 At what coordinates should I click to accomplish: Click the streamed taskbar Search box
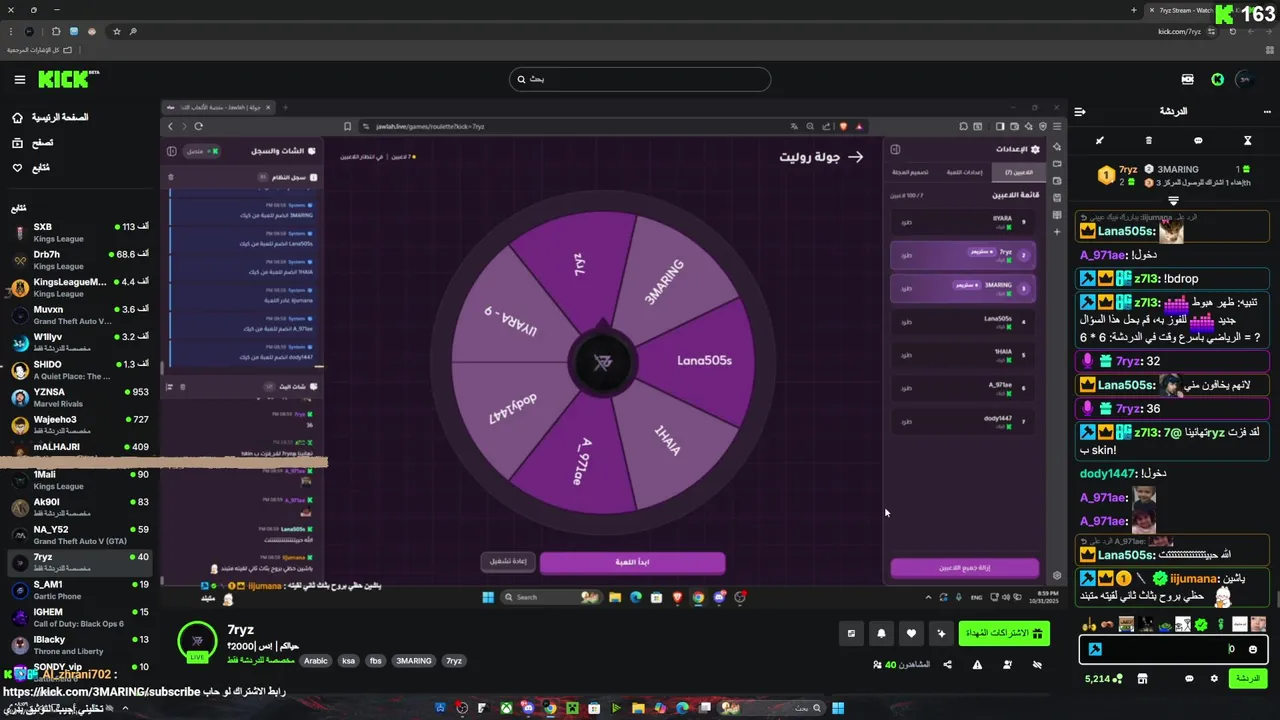pos(550,597)
